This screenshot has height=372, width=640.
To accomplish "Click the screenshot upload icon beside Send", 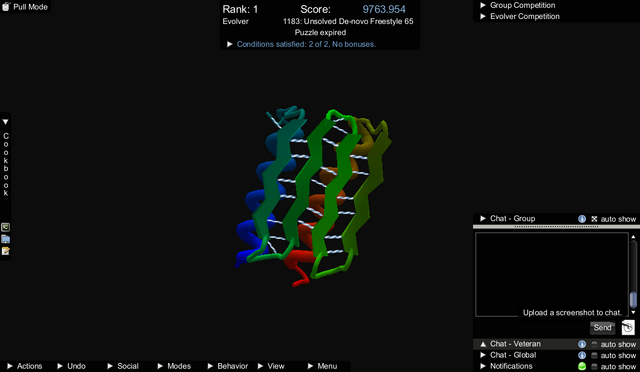I will 628,327.
